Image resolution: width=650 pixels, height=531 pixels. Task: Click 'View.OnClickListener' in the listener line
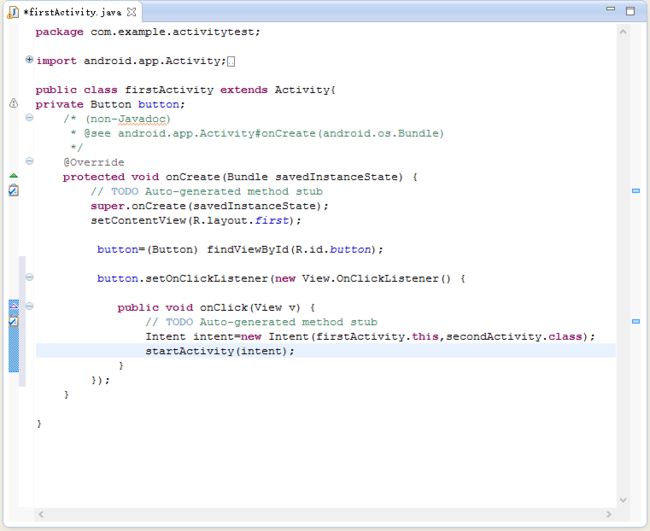371,279
